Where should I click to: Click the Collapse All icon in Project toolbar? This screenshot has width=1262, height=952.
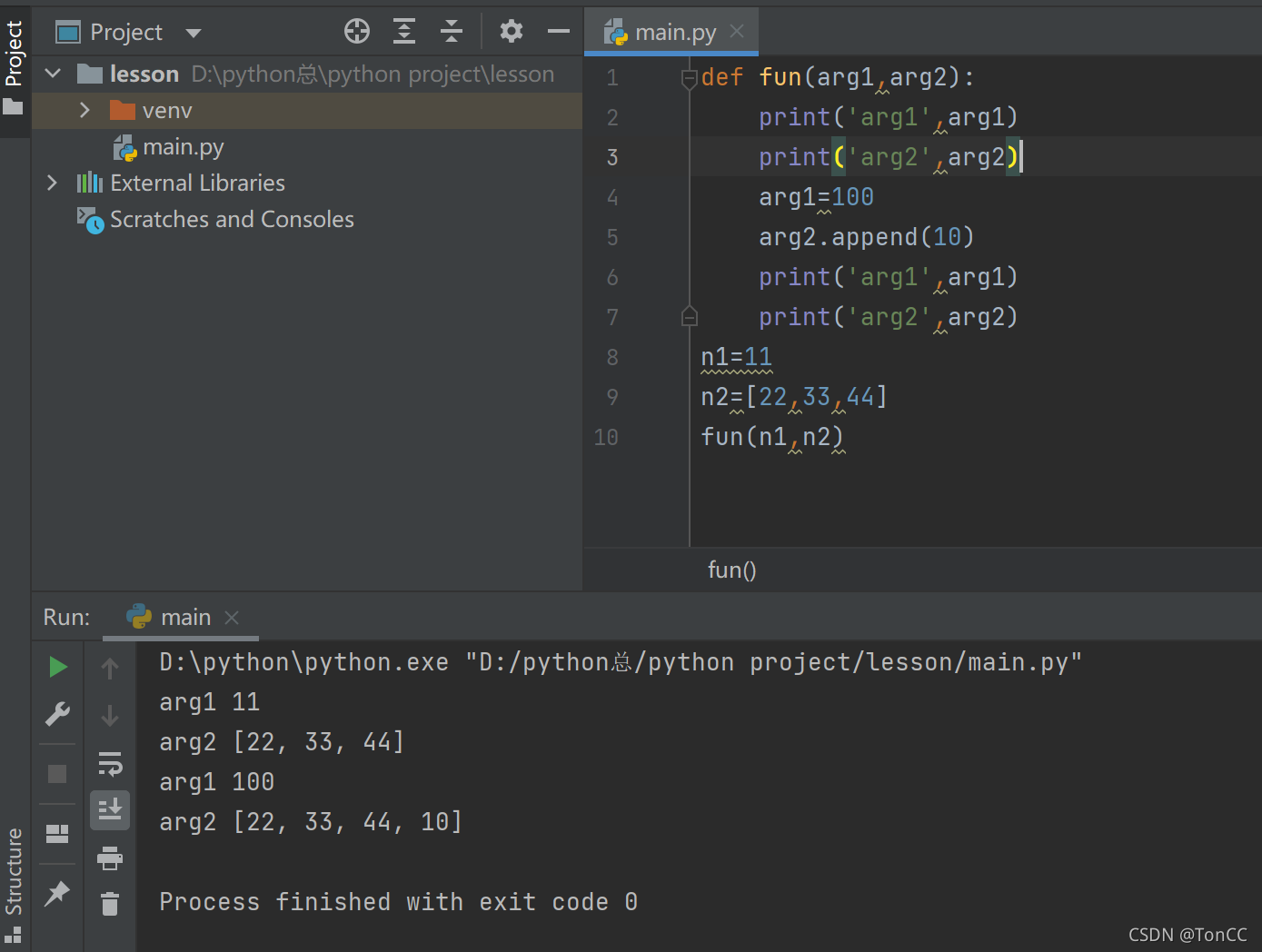coord(452,32)
